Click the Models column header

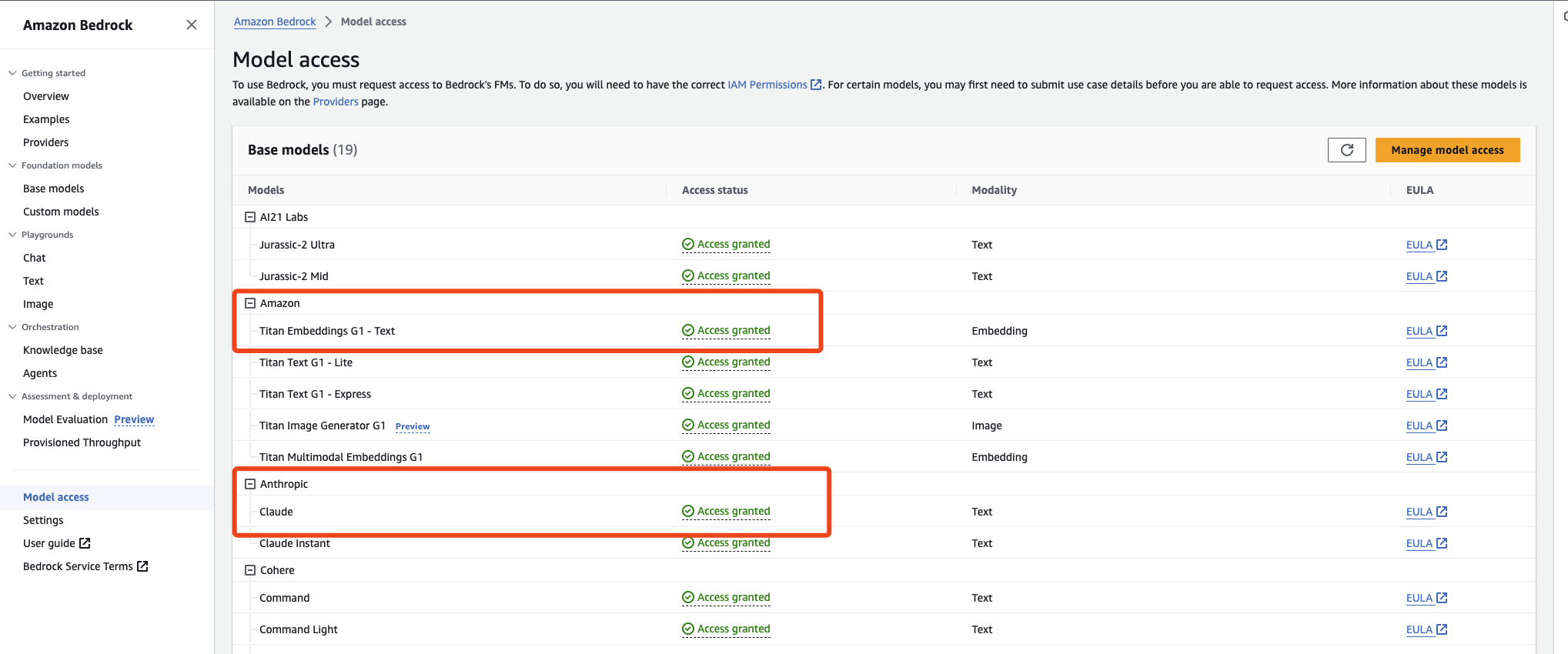coord(266,190)
